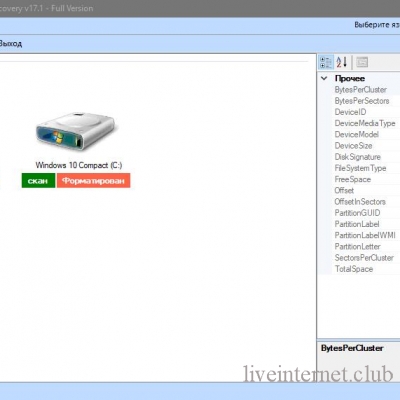This screenshot has height=400, width=400.
Task: Click the red Форматирован button
Action: (93, 181)
